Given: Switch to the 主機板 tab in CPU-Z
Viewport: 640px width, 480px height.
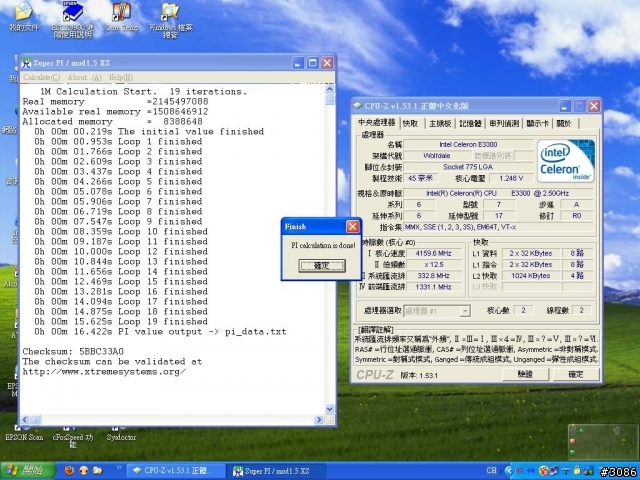Looking at the screenshot, I should (x=440, y=123).
